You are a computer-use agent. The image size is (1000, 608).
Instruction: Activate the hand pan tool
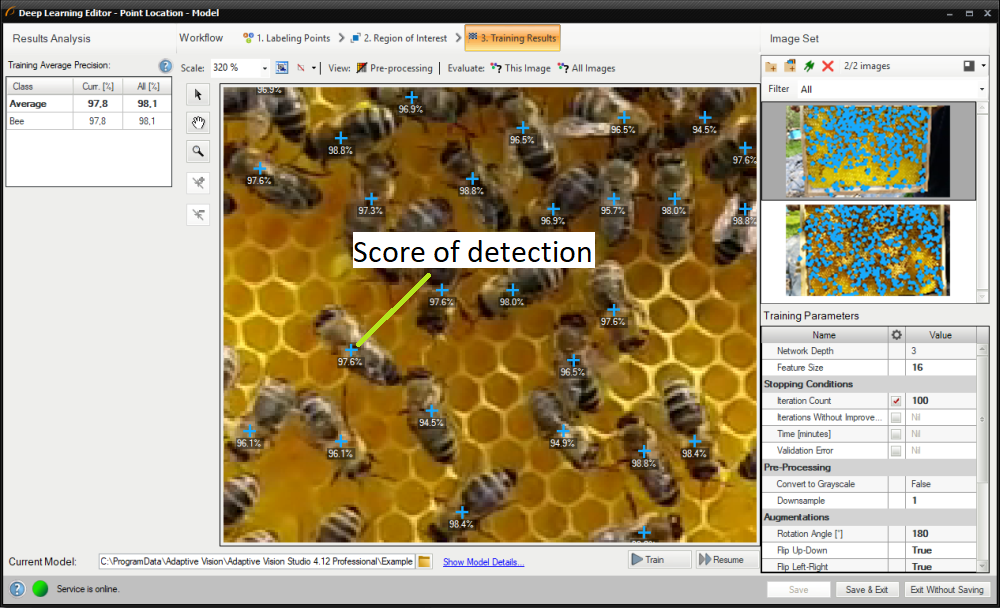(198, 123)
